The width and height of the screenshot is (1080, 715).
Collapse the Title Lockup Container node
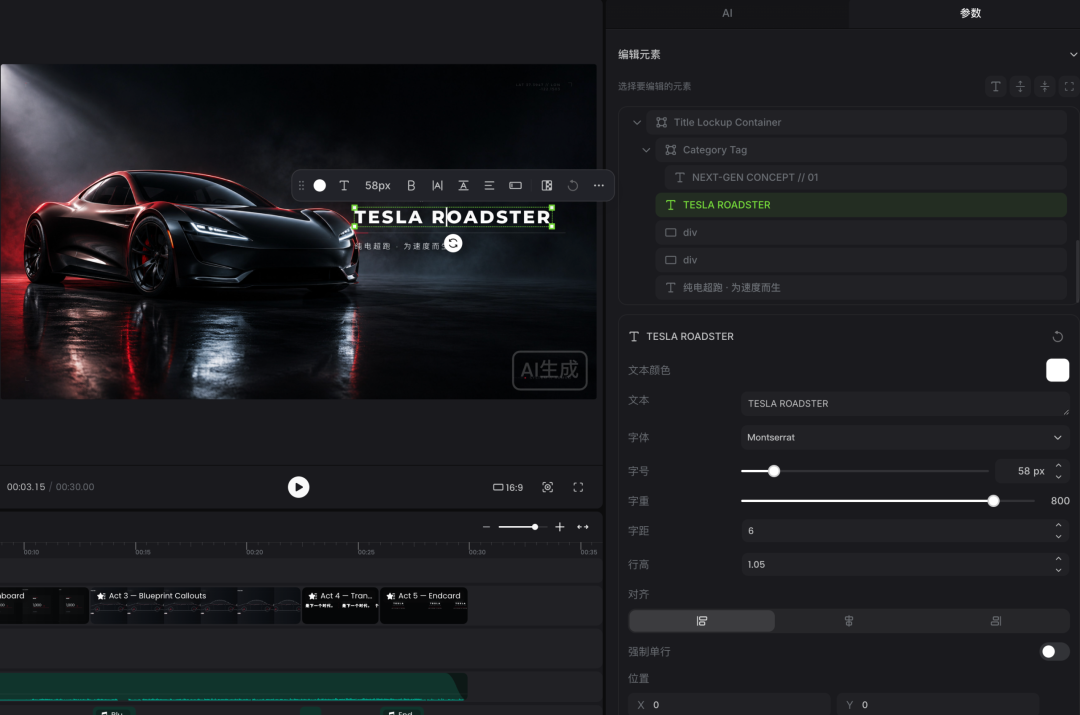point(637,123)
